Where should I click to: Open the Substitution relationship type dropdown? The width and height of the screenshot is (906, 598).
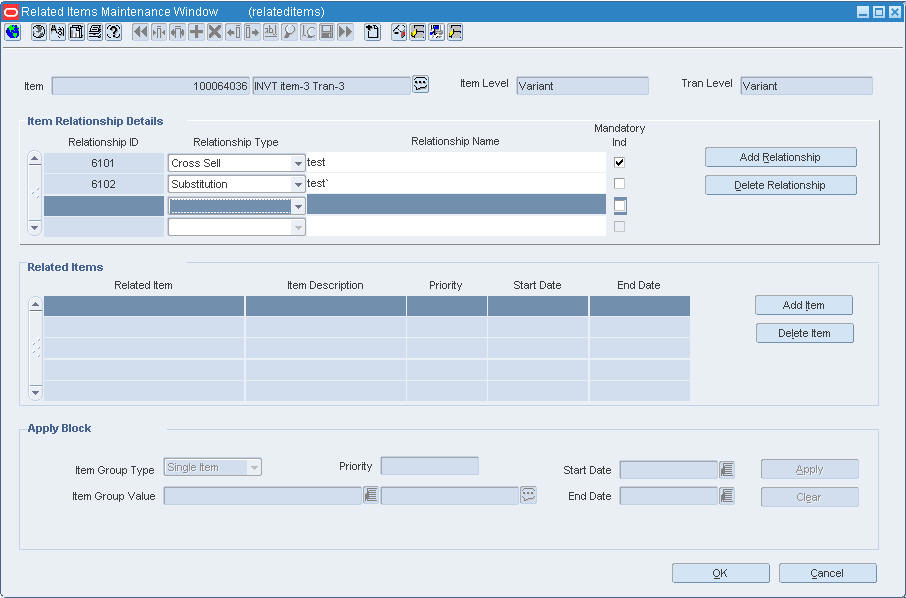[298, 184]
